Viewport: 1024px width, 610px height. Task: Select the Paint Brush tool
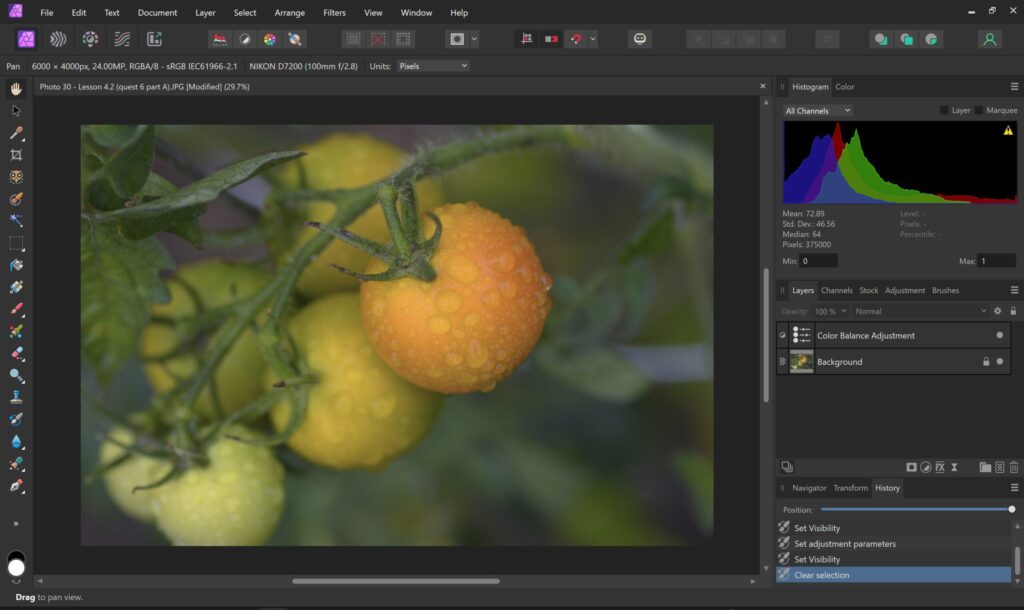(x=16, y=309)
